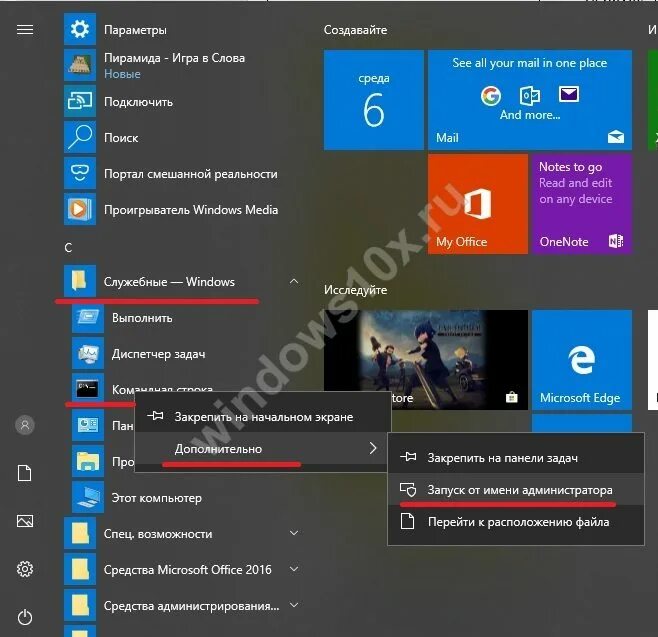Launch the Пирамида - Игра в Слова icon
The height and width of the screenshot is (637, 658).
coord(80,65)
